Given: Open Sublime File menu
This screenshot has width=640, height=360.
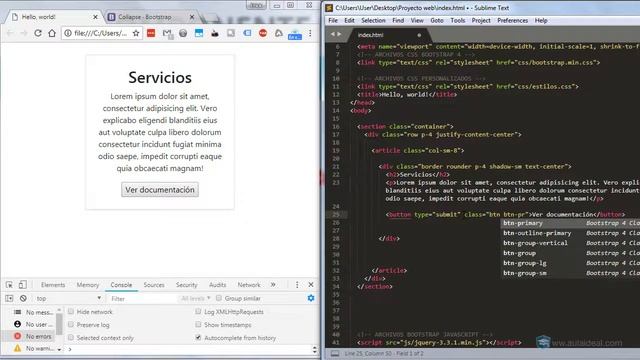Looking at the screenshot, I should click(x=333, y=20).
